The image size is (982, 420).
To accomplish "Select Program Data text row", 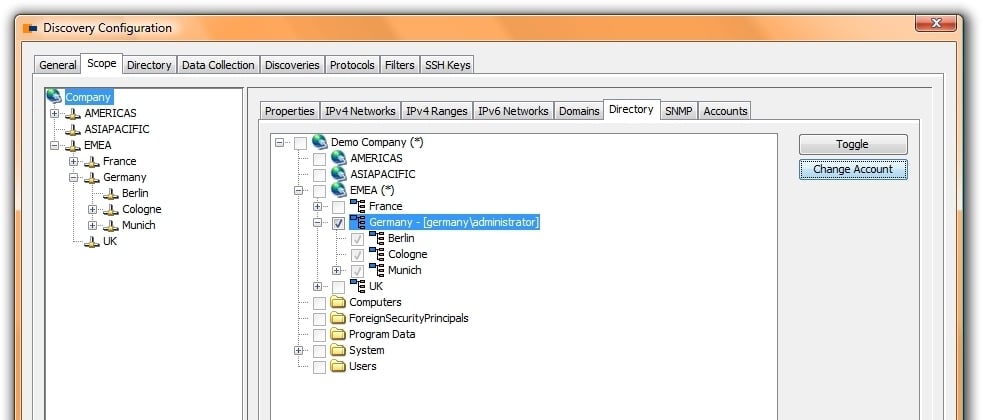I will (x=381, y=334).
